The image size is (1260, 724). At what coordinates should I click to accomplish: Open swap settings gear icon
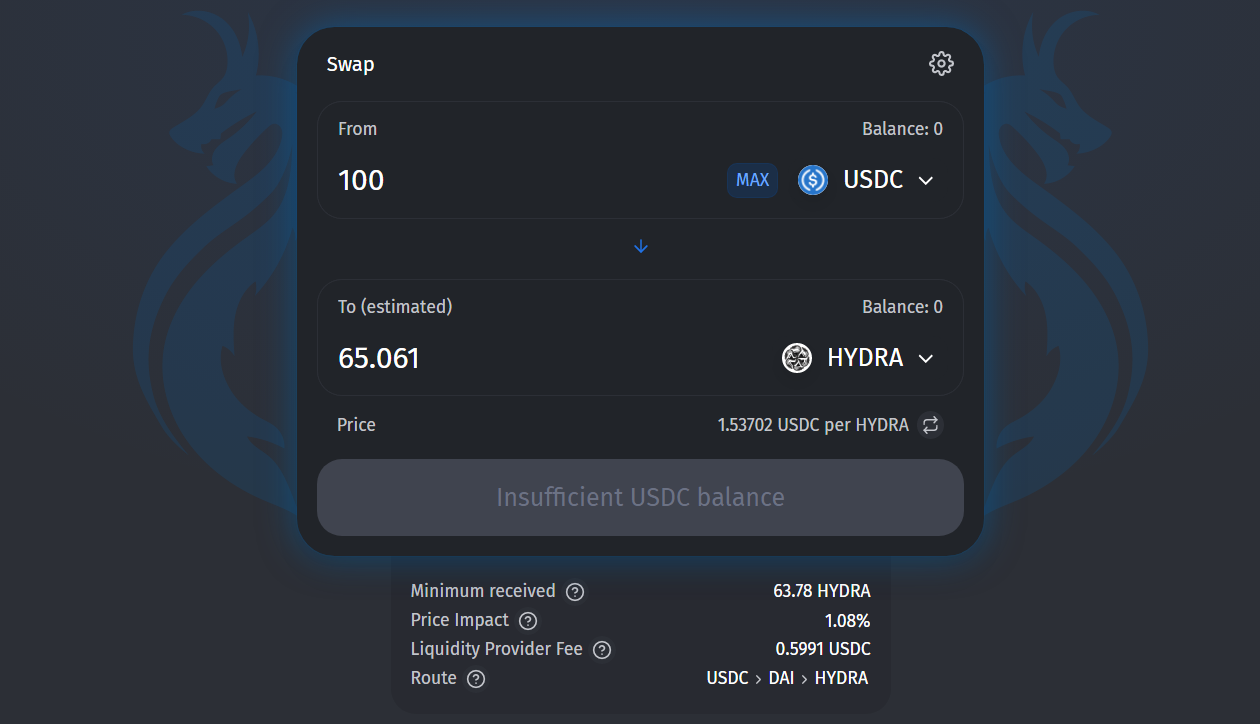click(941, 64)
